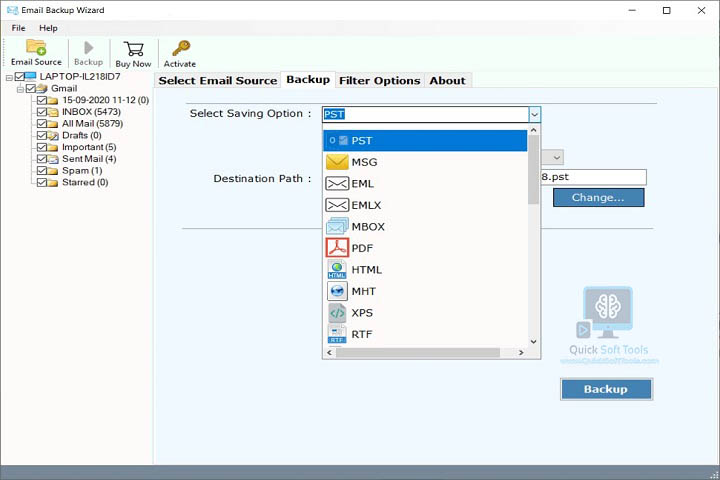Select the RTF document icon
The image size is (720, 480).
coord(337,334)
